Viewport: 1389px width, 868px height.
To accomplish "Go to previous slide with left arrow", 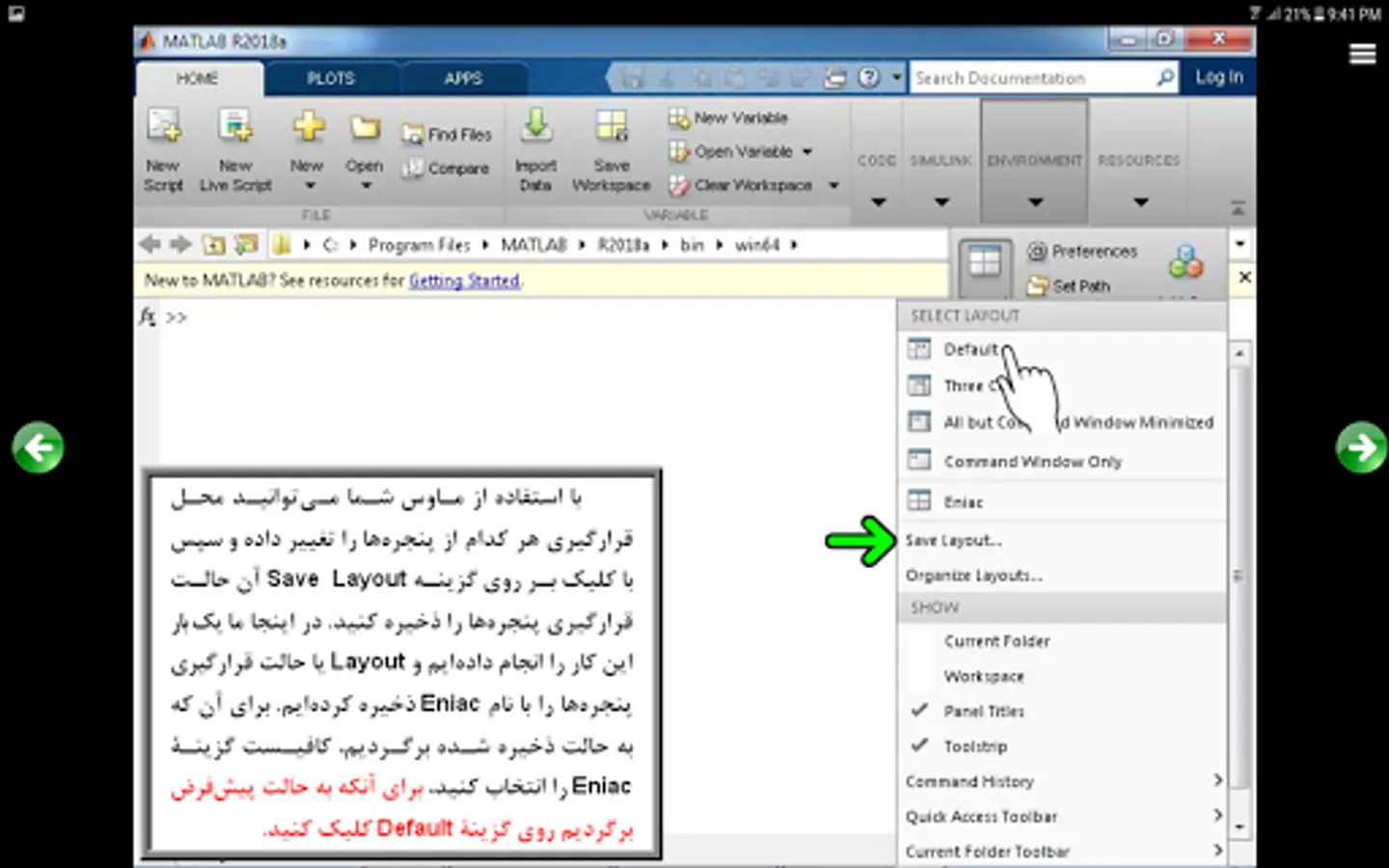I will [x=39, y=448].
